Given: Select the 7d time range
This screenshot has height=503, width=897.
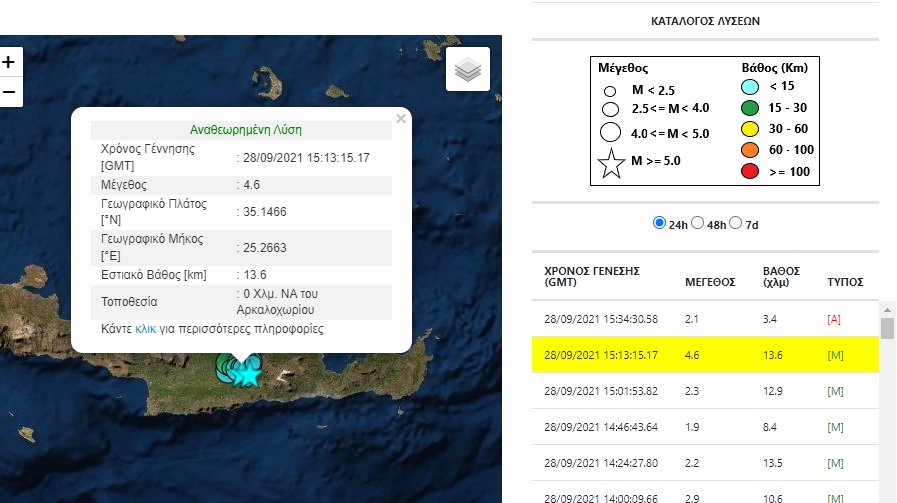Looking at the screenshot, I should (x=736, y=223).
